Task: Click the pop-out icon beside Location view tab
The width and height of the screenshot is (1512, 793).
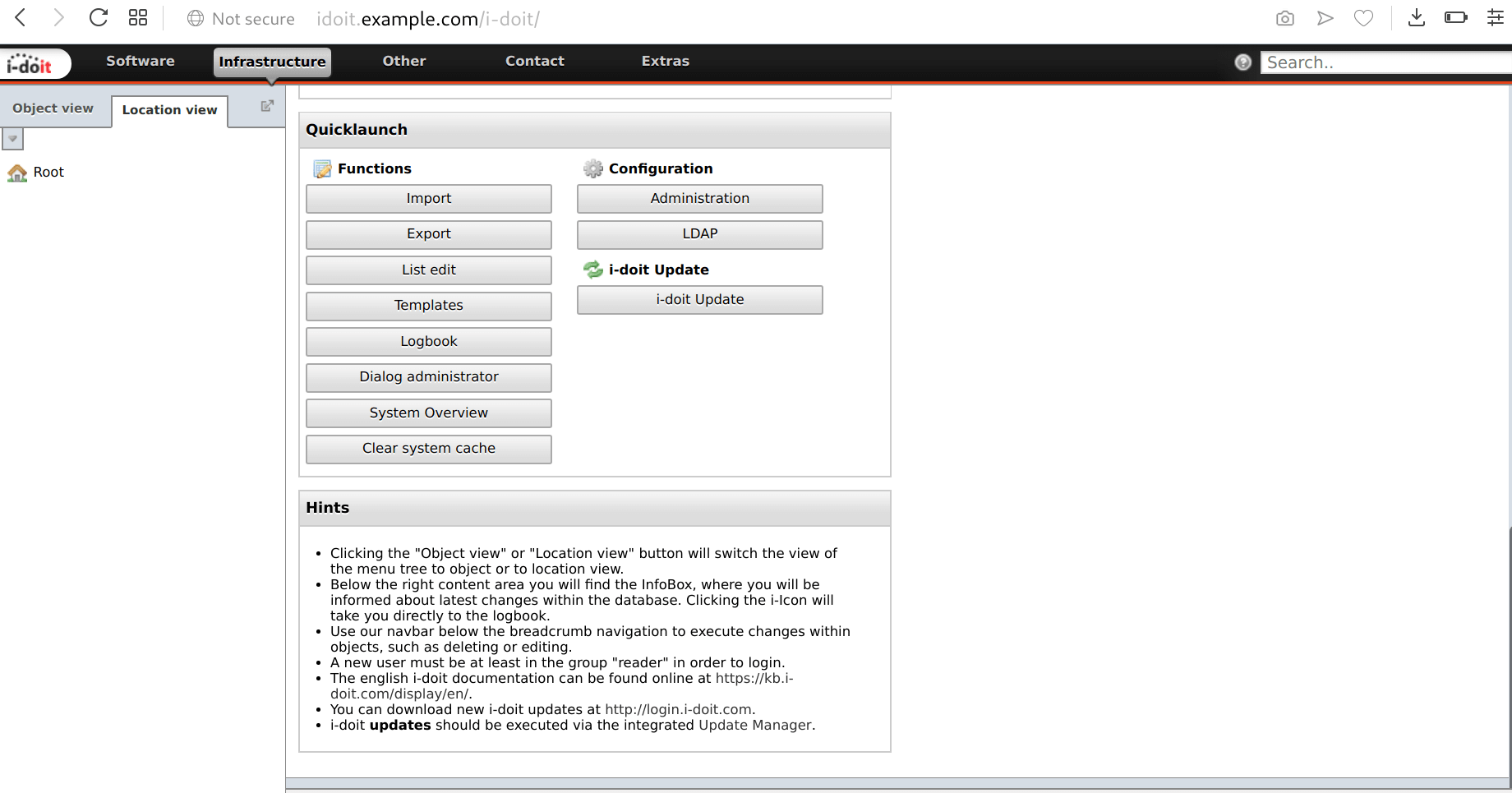Action: (x=266, y=105)
